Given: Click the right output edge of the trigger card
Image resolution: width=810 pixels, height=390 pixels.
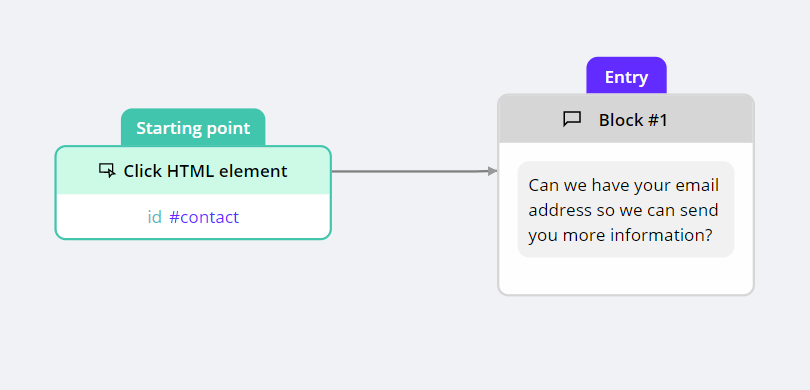Looking at the screenshot, I should 331,171.
